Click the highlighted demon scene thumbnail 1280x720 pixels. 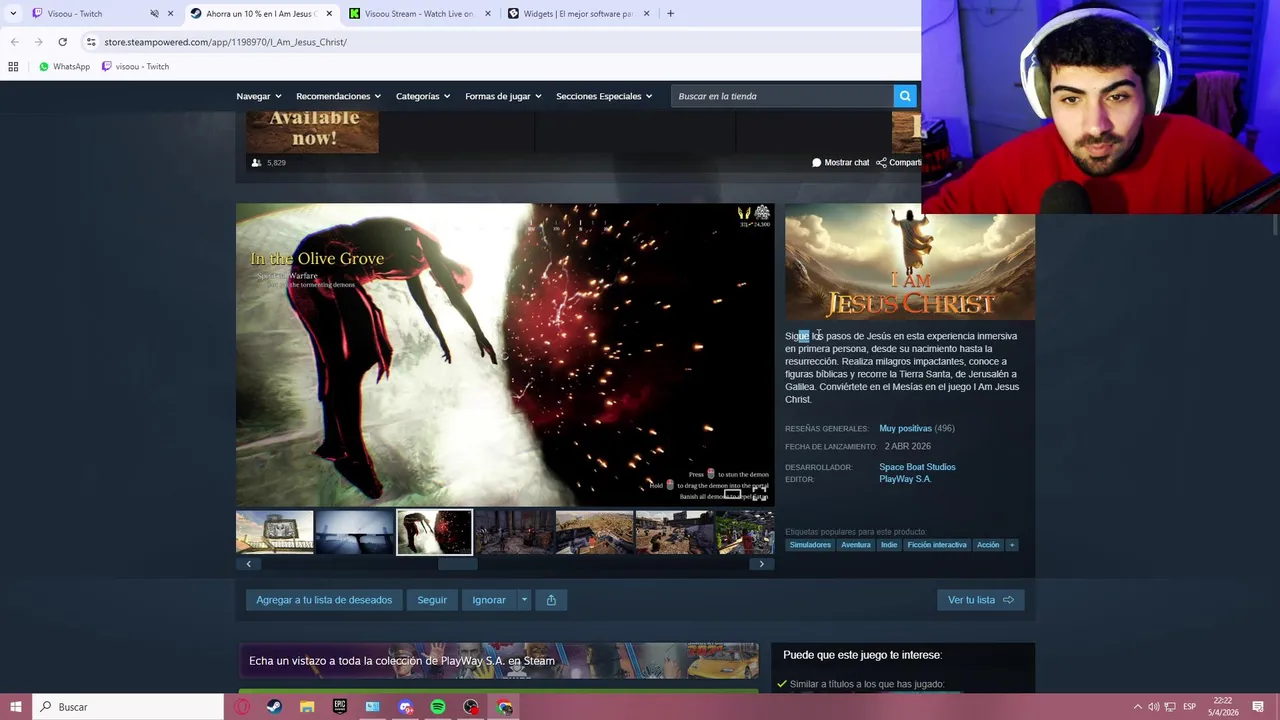(x=434, y=532)
